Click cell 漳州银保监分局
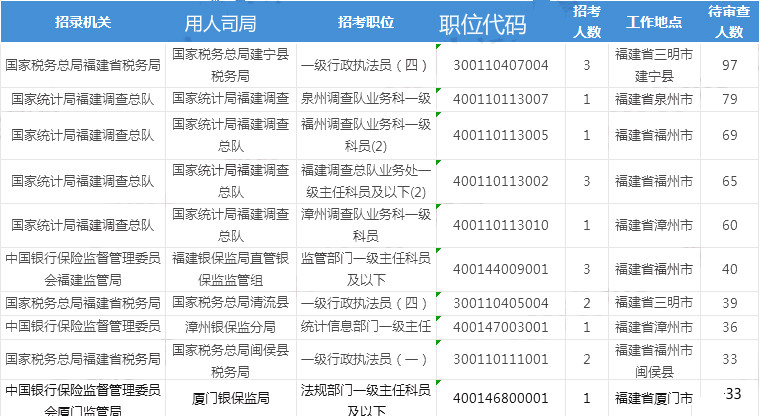The width and height of the screenshot is (760, 416). [231, 327]
